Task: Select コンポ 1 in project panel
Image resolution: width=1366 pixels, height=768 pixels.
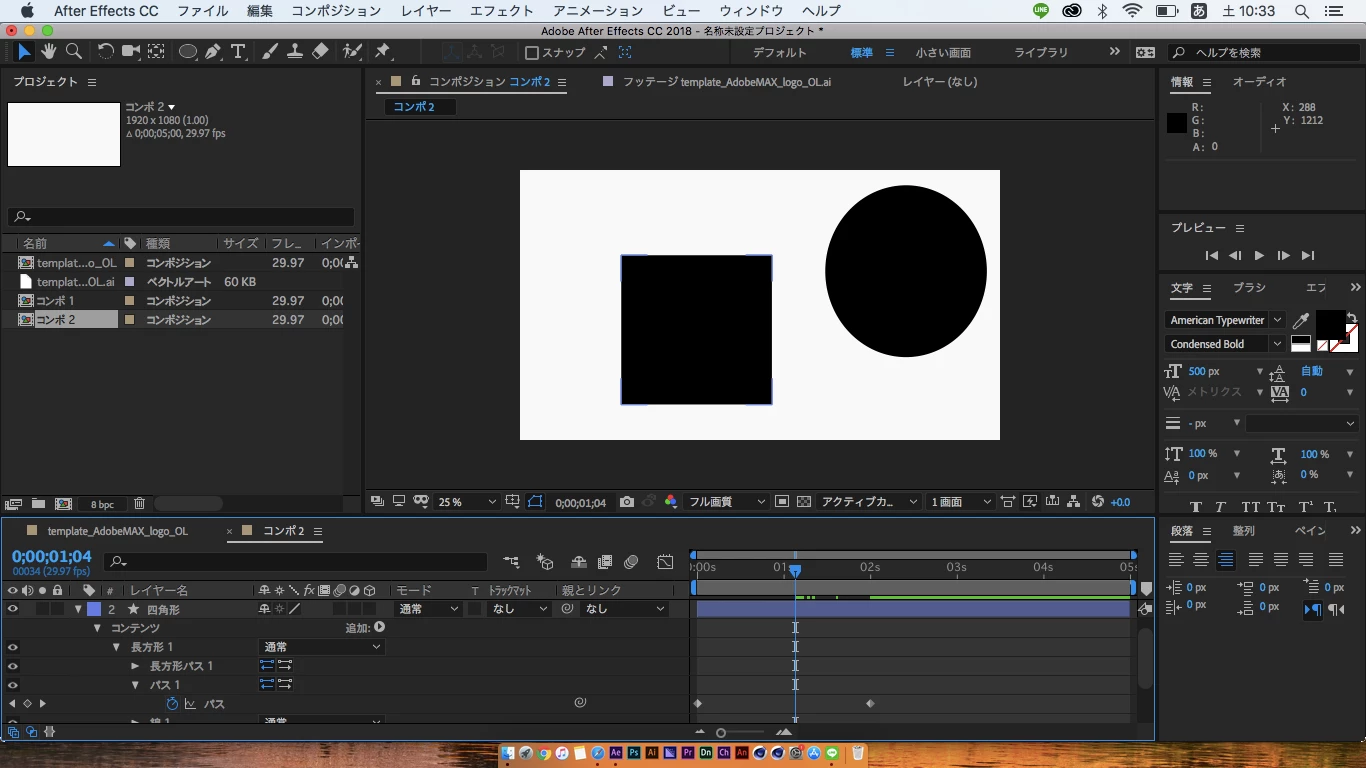Action: point(55,301)
